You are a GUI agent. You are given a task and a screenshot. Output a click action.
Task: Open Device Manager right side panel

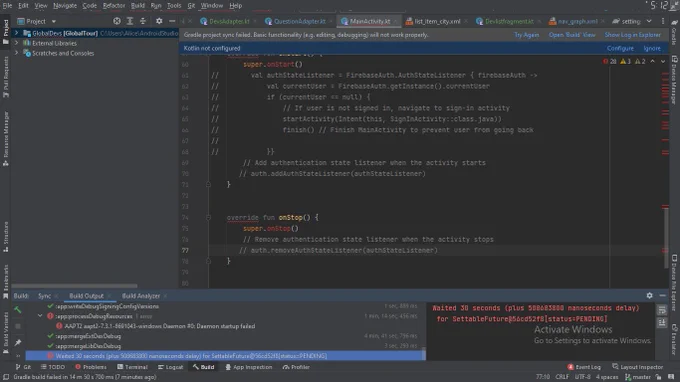pyautogui.click(x=674, y=80)
